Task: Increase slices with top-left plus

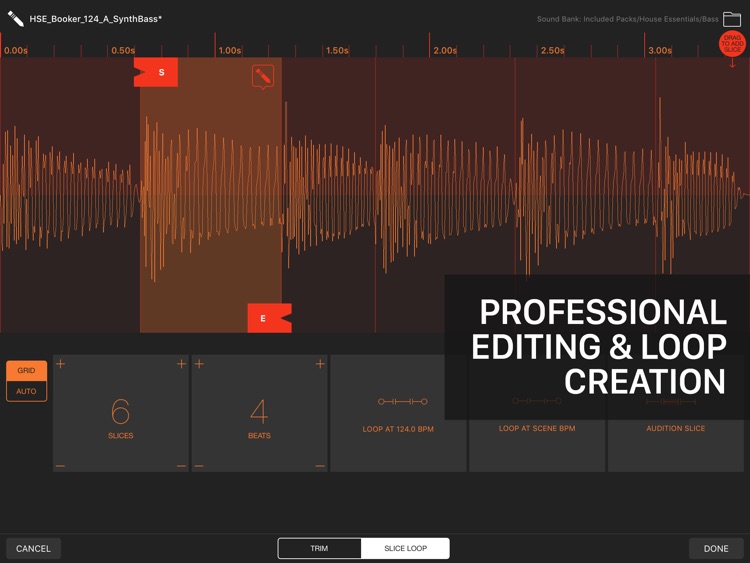Action: [60, 364]
